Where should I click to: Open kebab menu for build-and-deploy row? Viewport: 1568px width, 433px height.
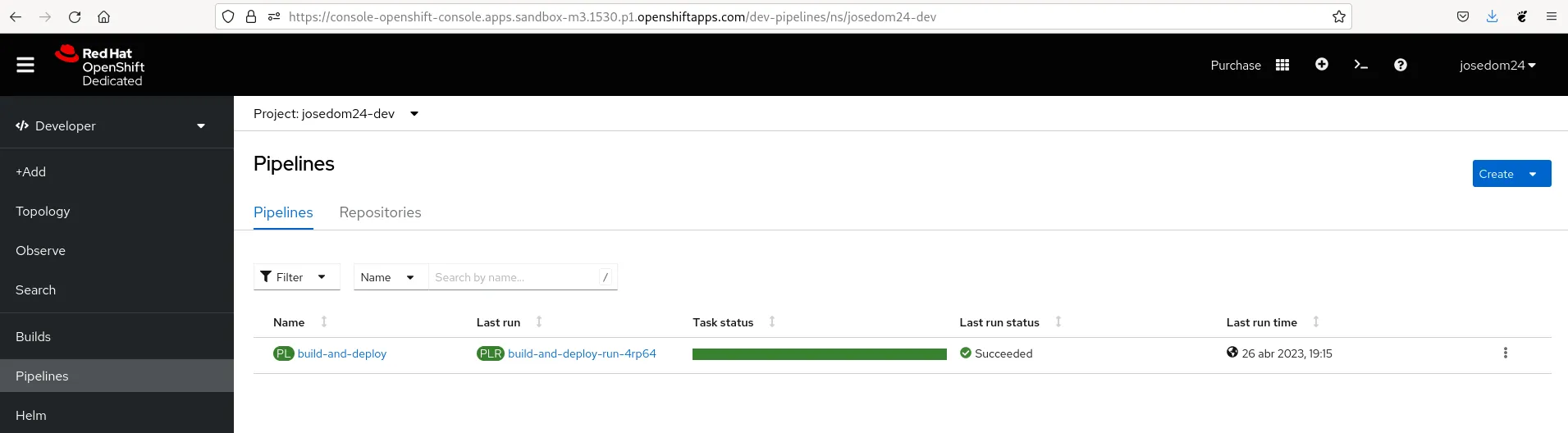pyautogui.click(x=1505, y=353)
